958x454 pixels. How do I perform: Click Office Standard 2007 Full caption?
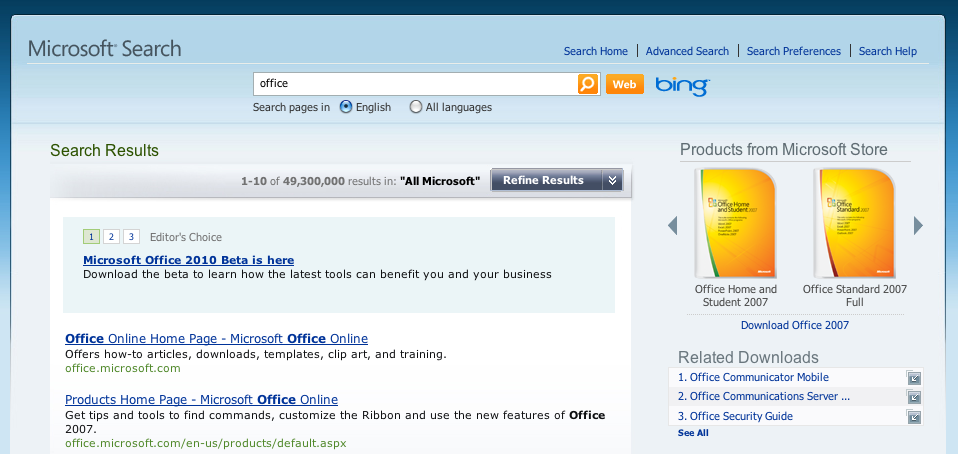click(x=855, y=296)
